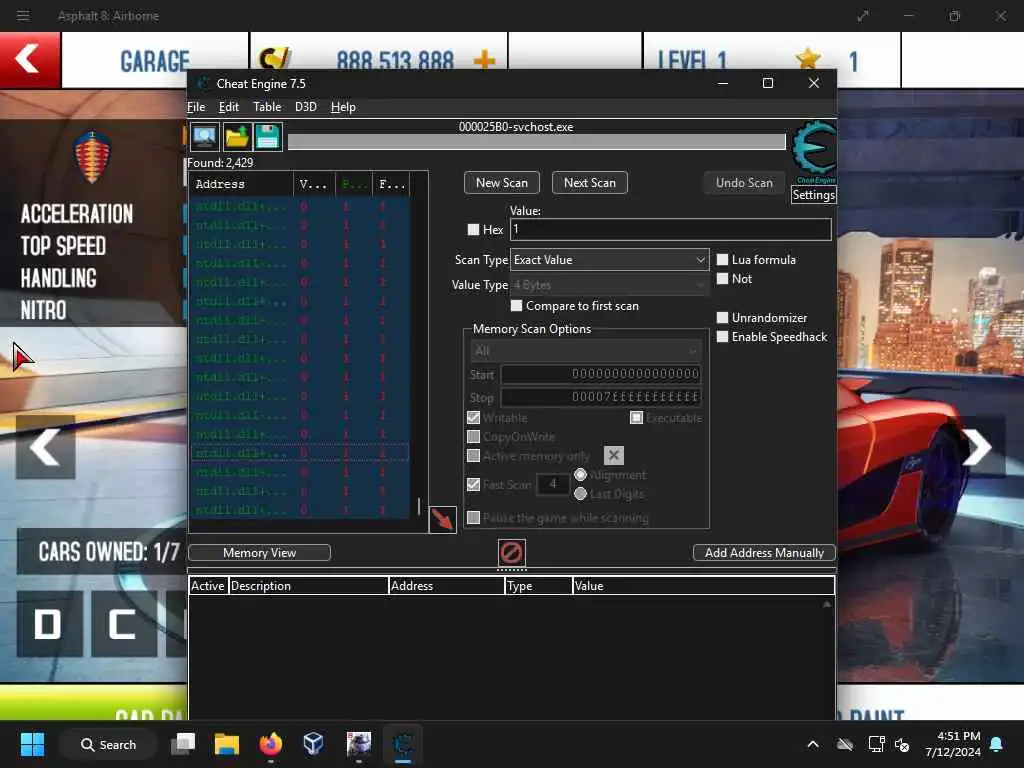This screenshot has height=768, width=1024.
Task: Click the taskbar Search box
Action: (108, 744)
